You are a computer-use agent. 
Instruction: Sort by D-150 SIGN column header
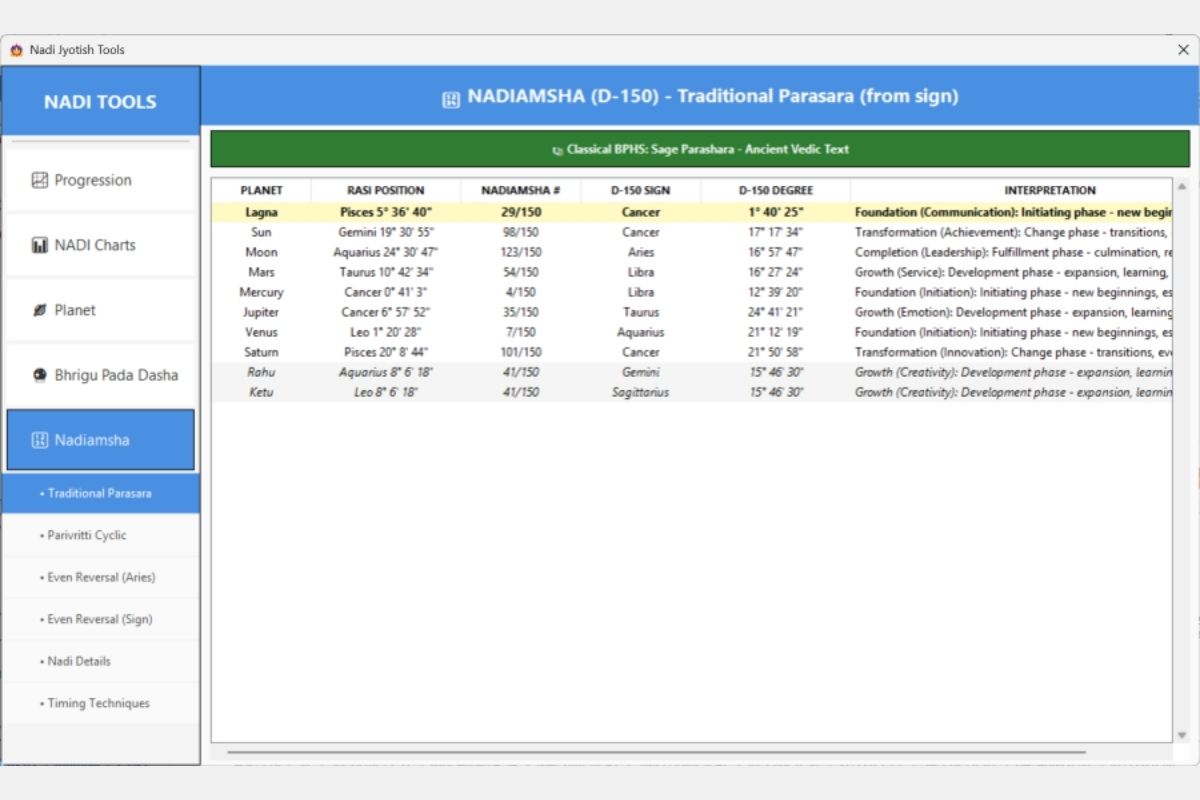point(641,190)
